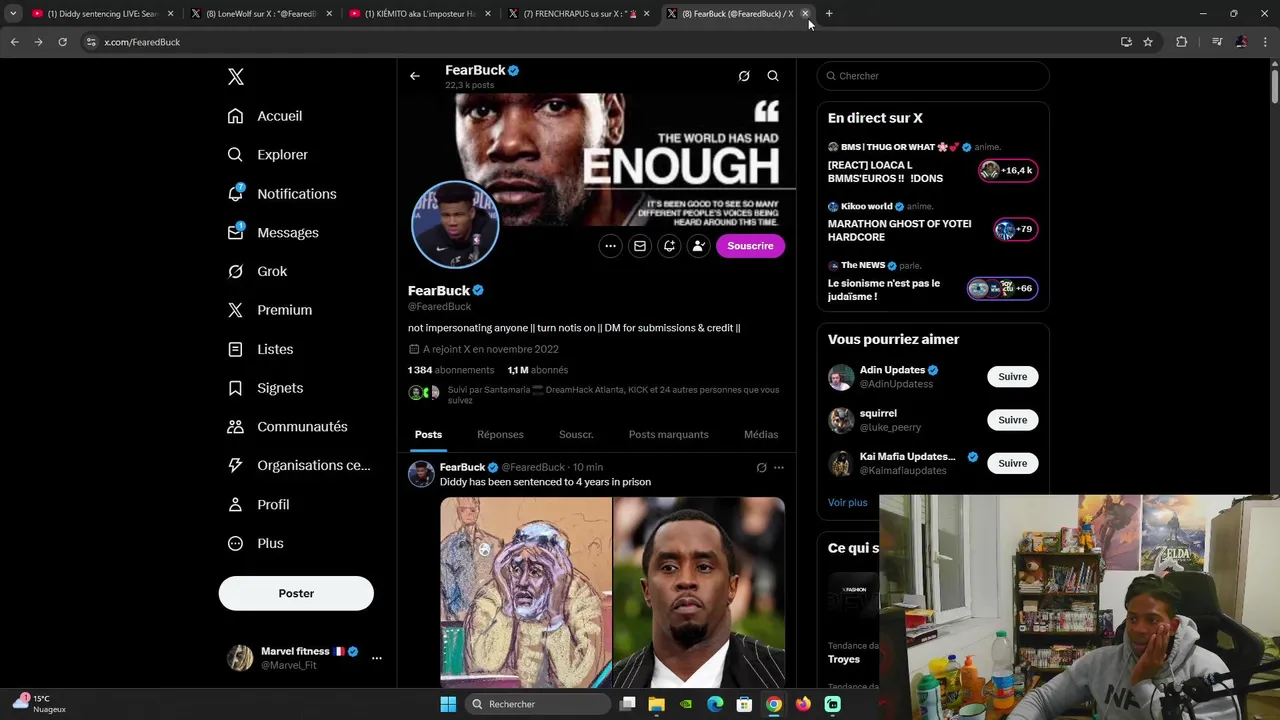Open Explorer search page
This screenshot has height=720, width=1280.
pos(268,155)
